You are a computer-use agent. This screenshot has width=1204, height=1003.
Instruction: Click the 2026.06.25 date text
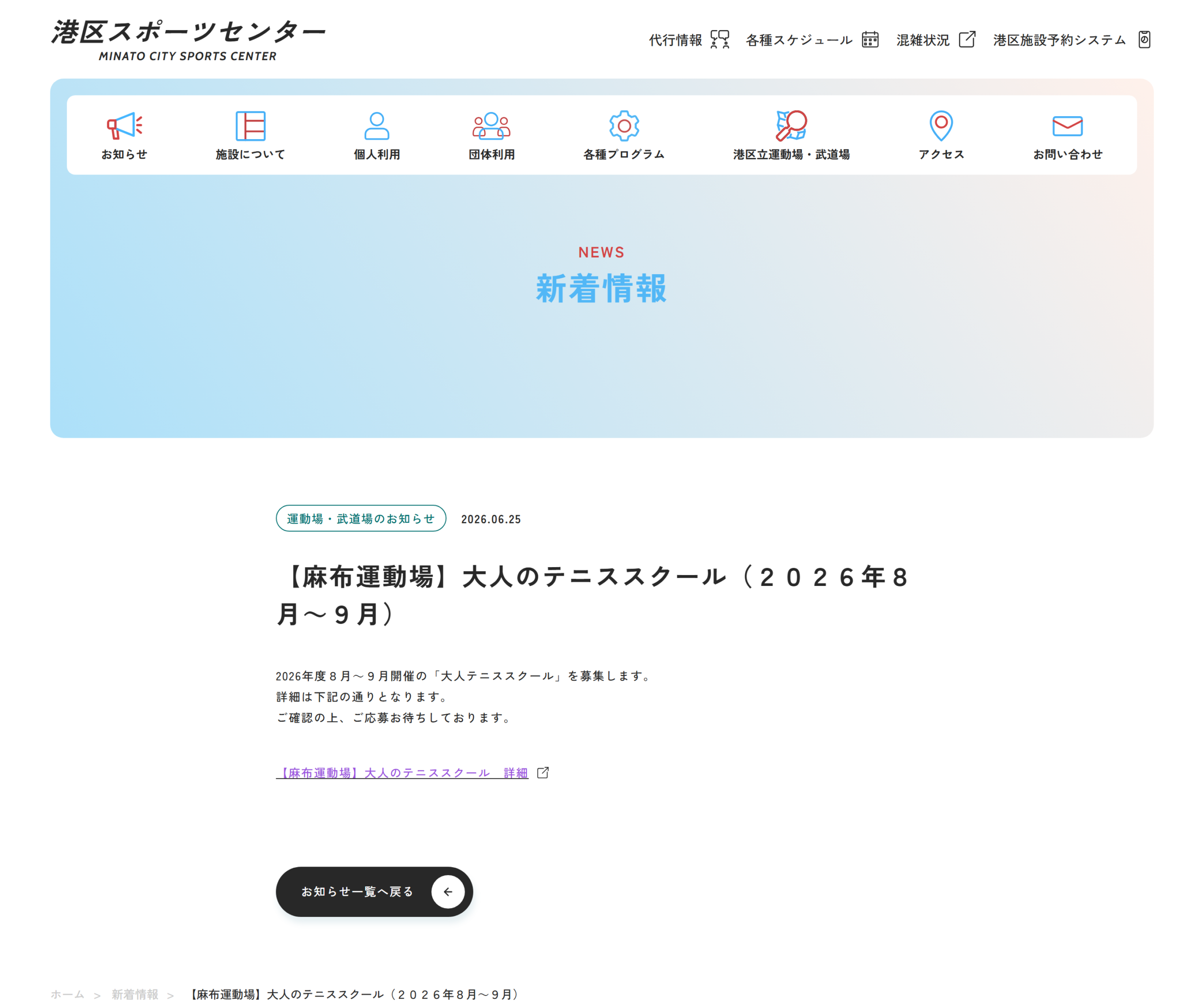(491, 519)
